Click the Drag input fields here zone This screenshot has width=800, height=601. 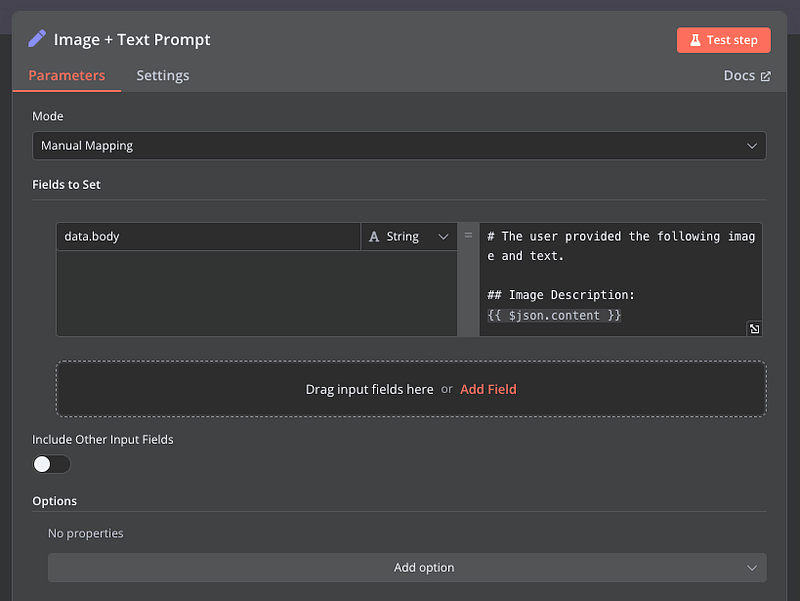tap(369, 389)
